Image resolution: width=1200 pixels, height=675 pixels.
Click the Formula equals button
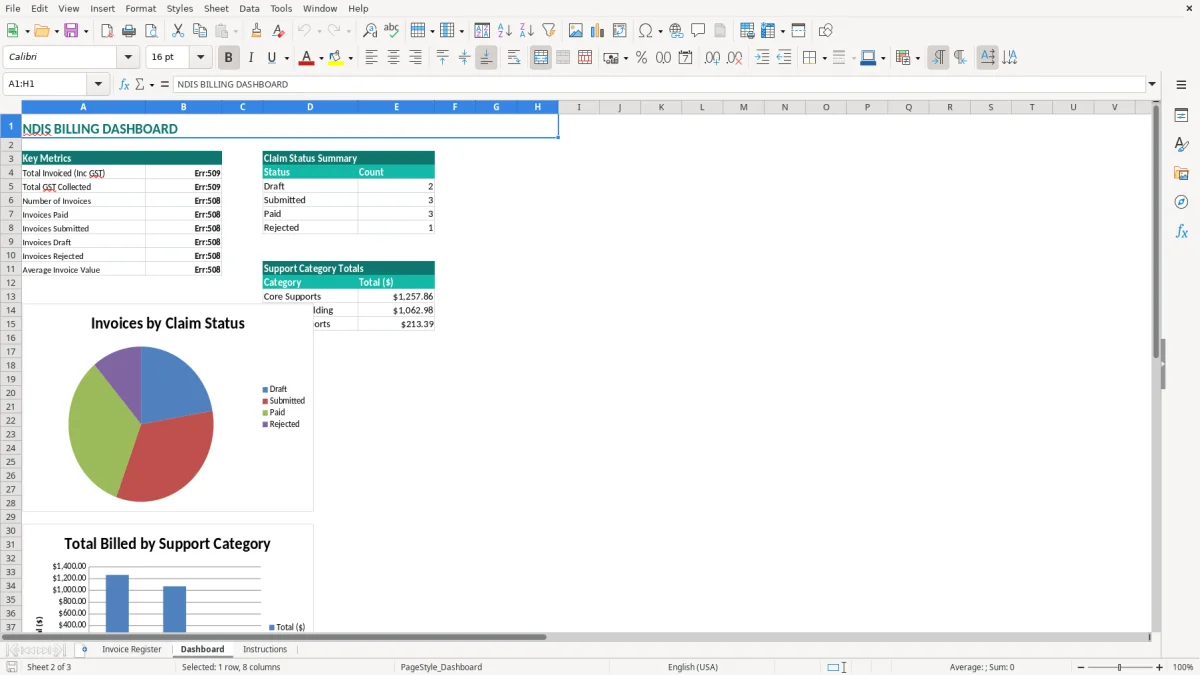pyautogui.click(x=164, y=84)
